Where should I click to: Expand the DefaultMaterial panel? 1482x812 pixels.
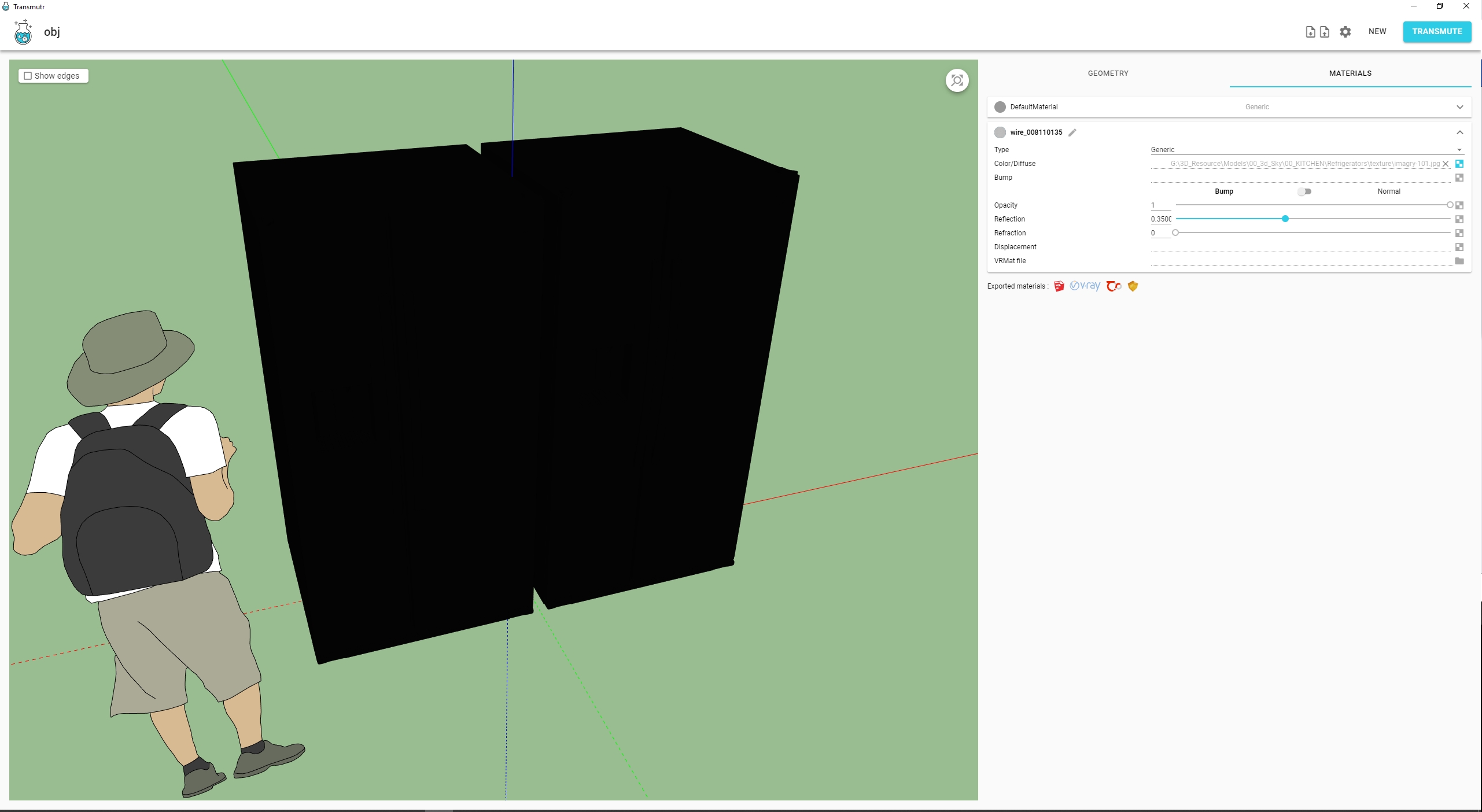1459,107
